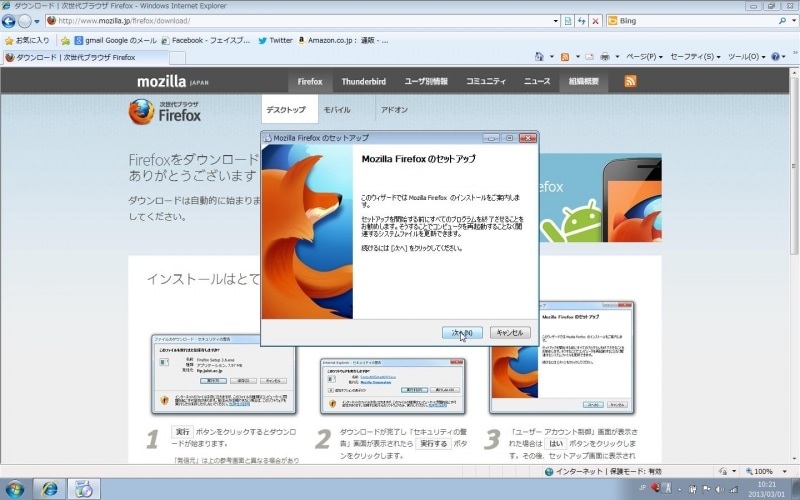
Task: Click the add to favorites bar icon
Action: point(65,40)
